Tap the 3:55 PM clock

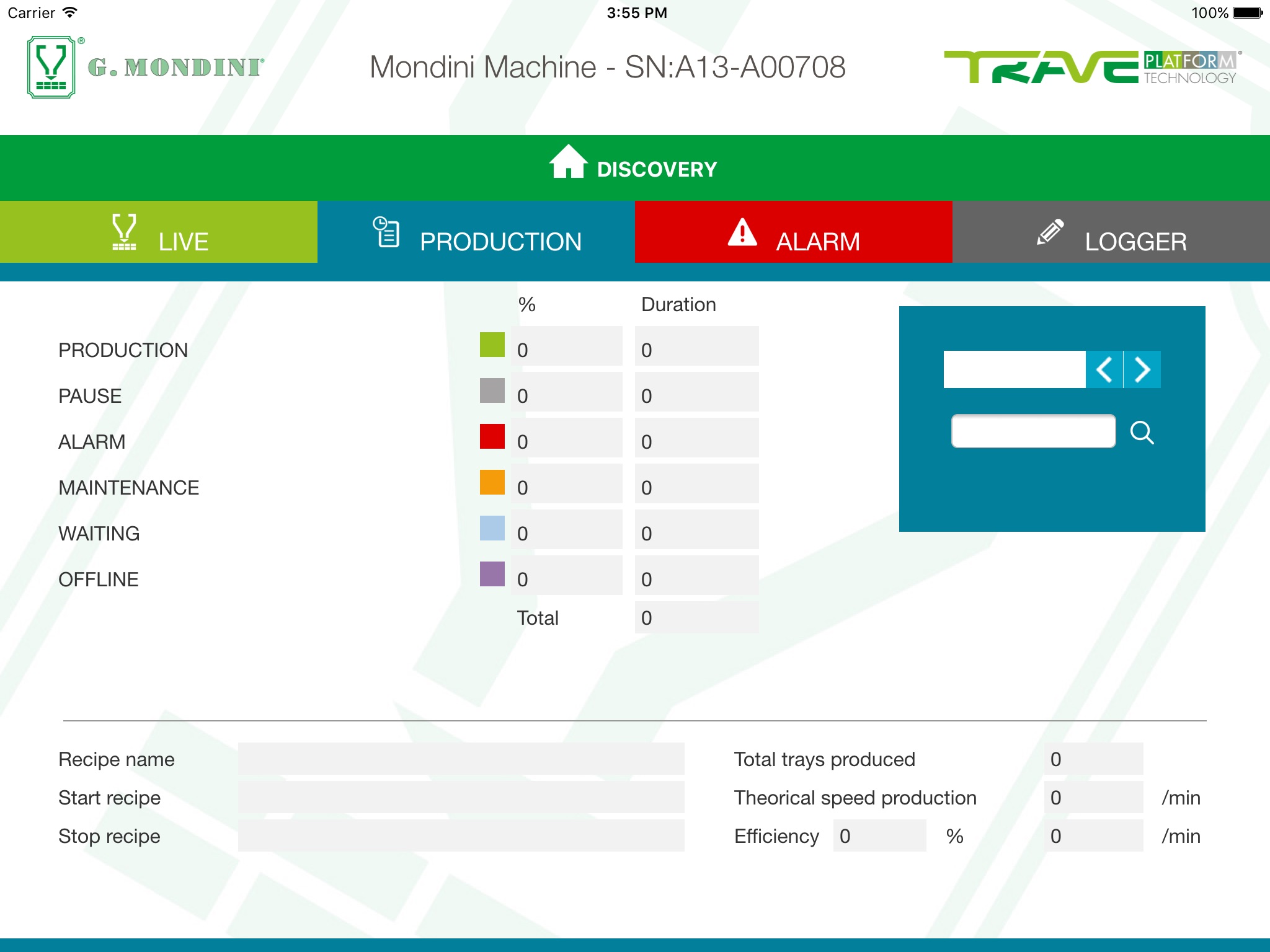click(x=637, y=13)
